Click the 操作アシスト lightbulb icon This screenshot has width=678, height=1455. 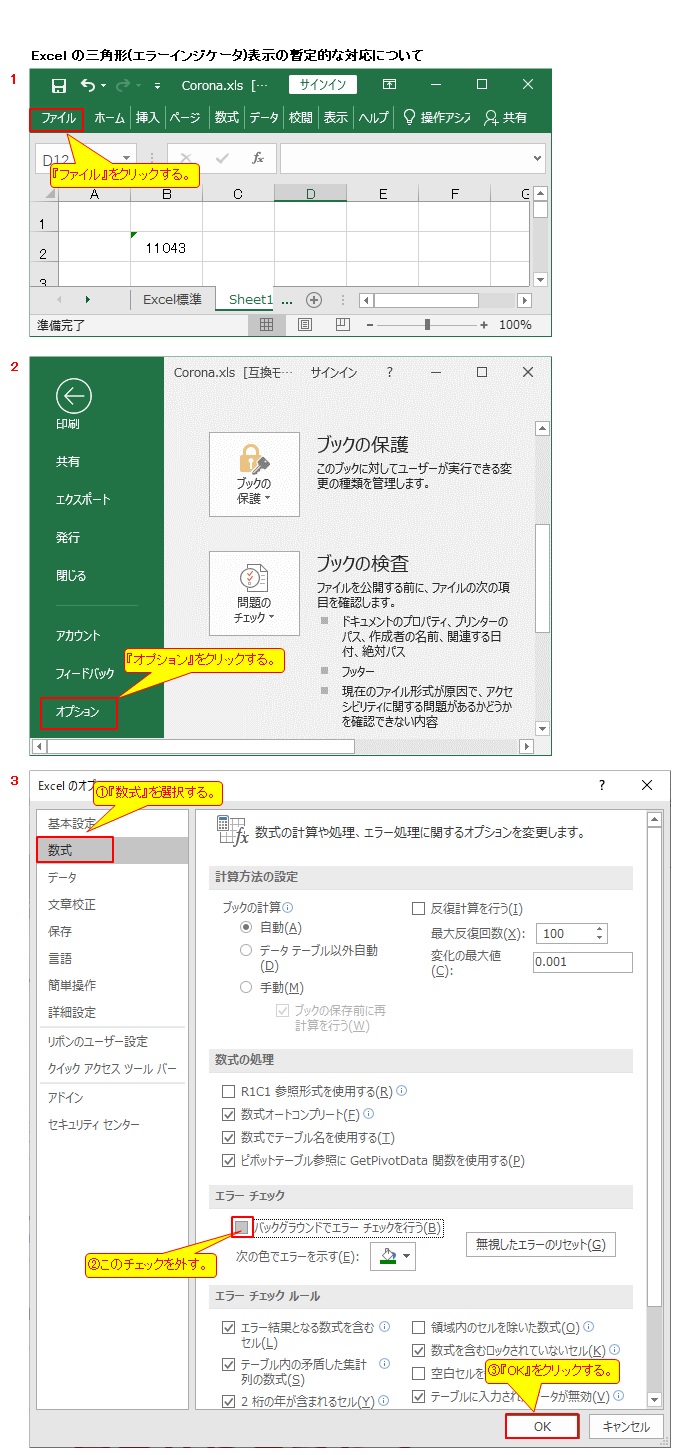pyautogui.click(x=409, y=118)
